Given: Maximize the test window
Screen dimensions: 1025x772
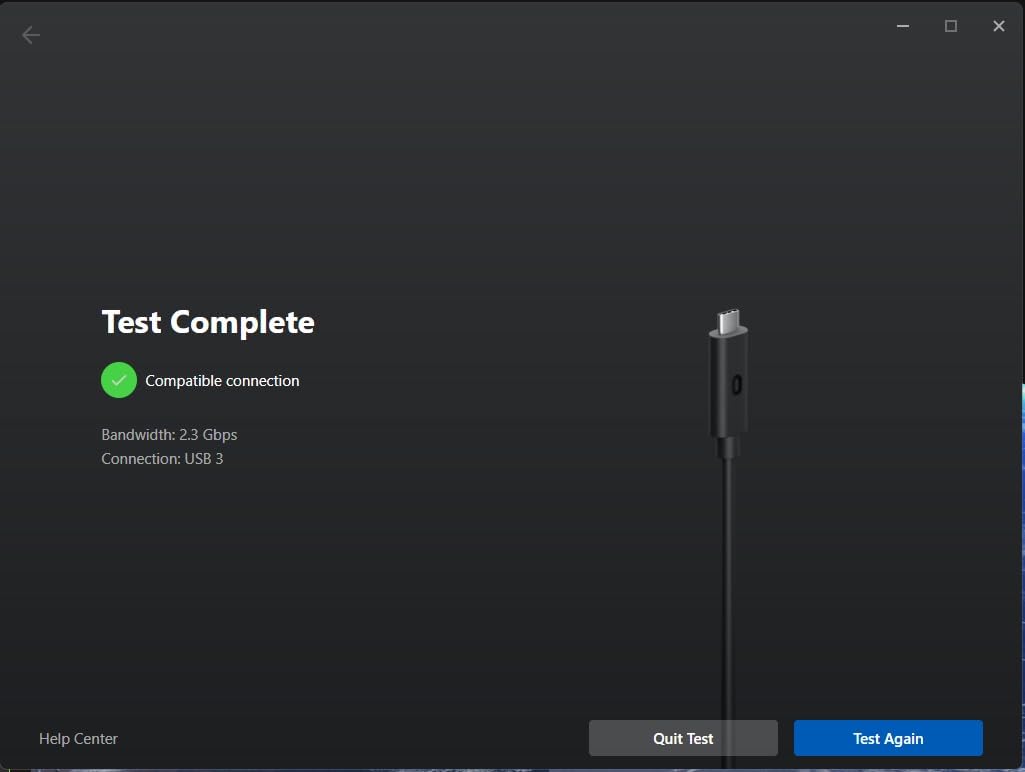Looking at the screenshot, I should [x=951, y=26].
